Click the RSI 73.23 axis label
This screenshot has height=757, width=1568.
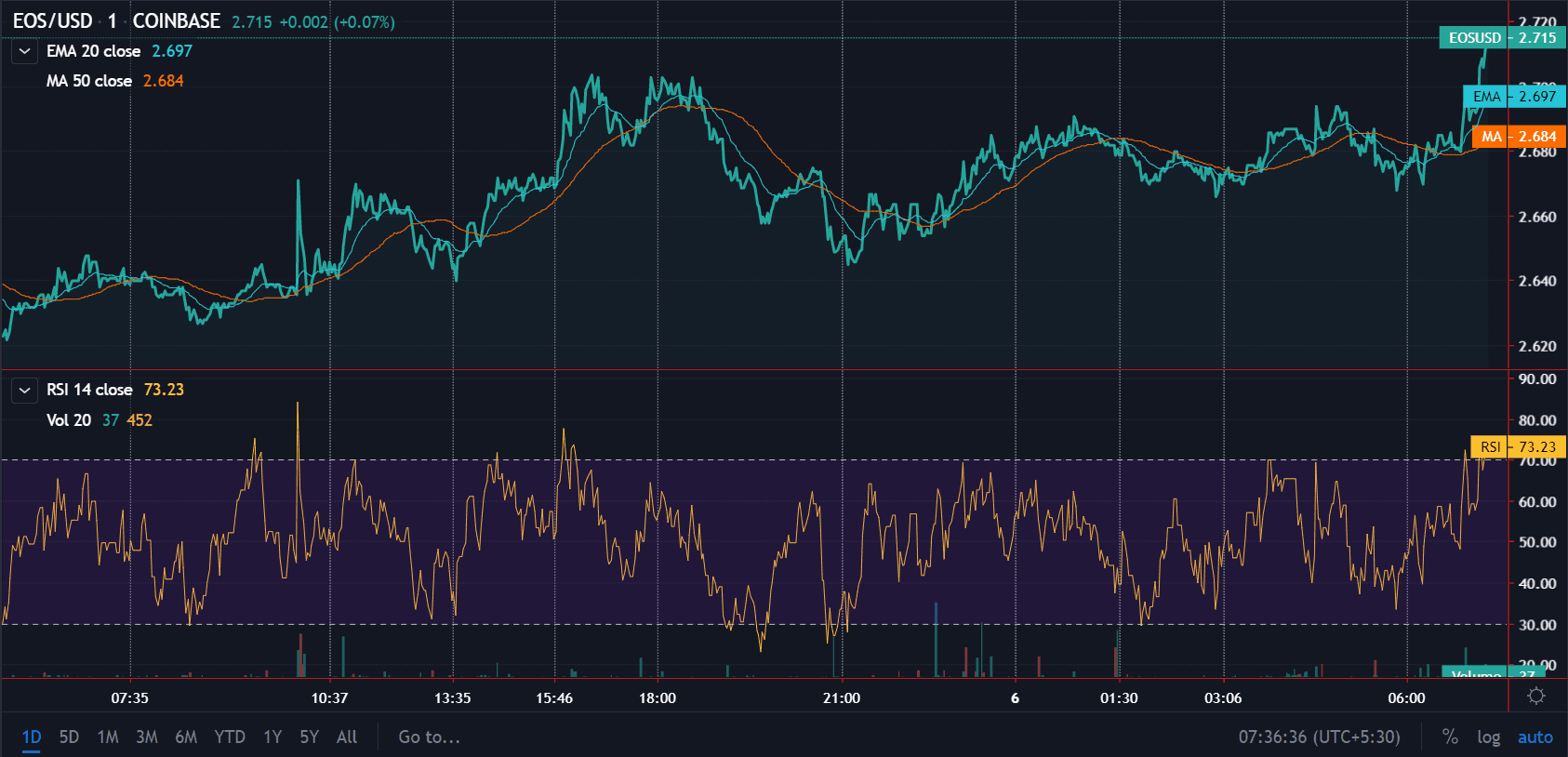click(x=1518, y=446)
